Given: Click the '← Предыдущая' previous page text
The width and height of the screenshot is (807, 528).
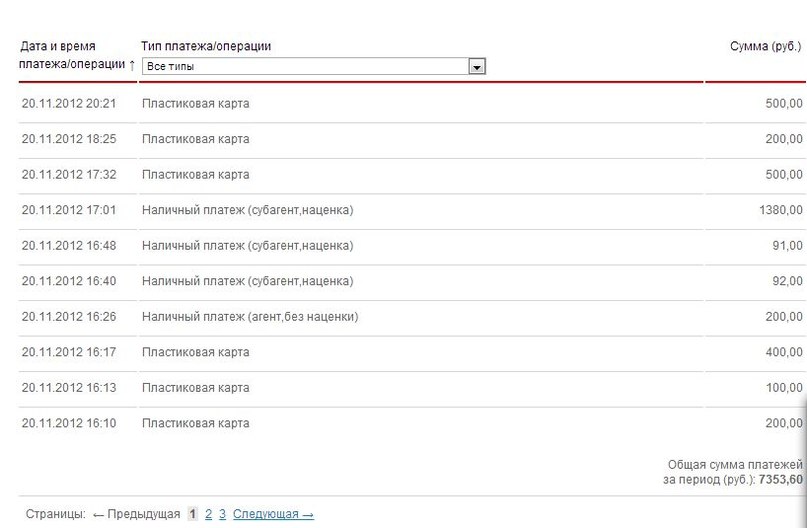Looking at the screenshot, I should pyautogui.click(x=137, y=514).
